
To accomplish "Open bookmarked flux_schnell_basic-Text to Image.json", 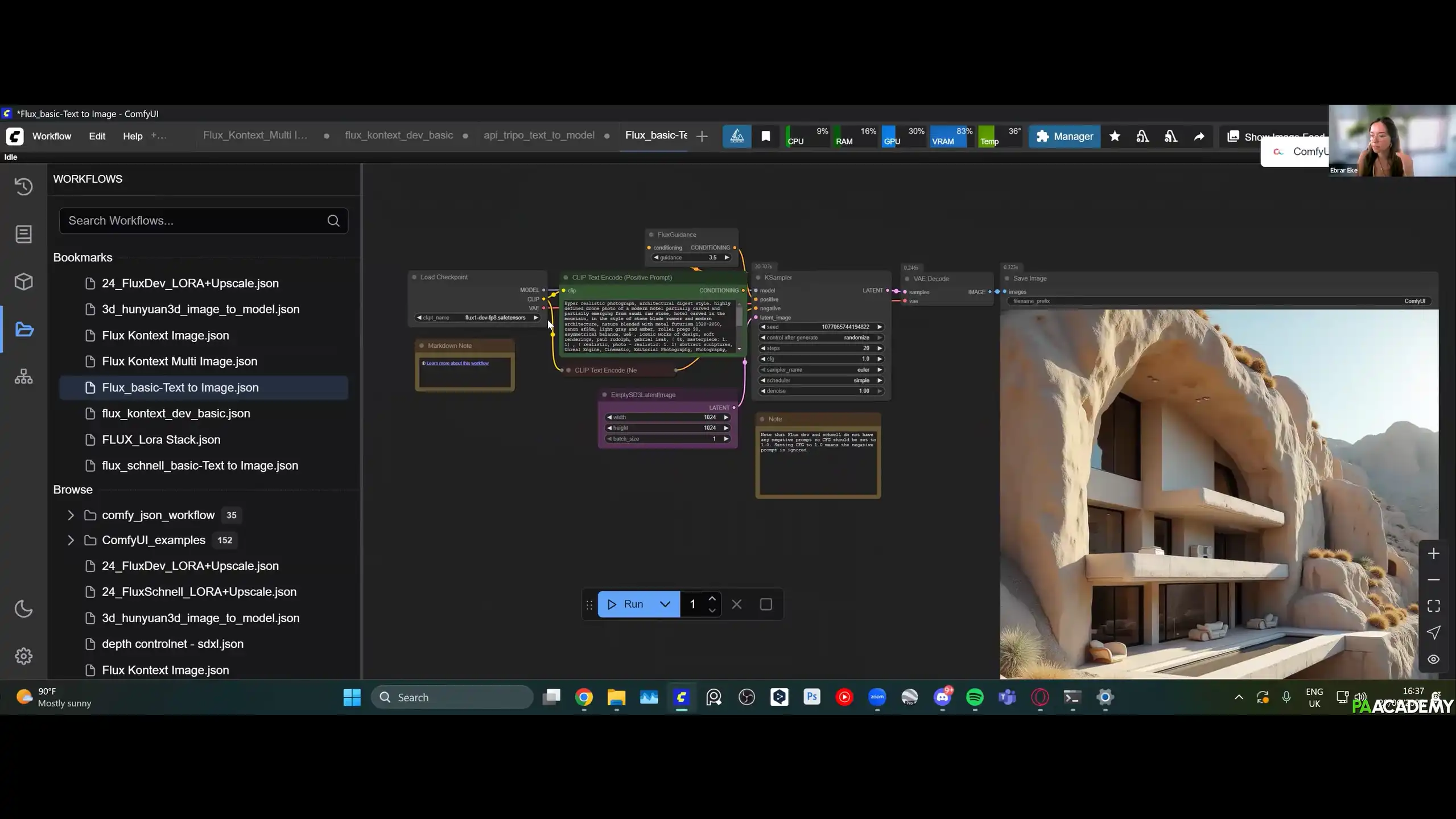I will (204, 466).
